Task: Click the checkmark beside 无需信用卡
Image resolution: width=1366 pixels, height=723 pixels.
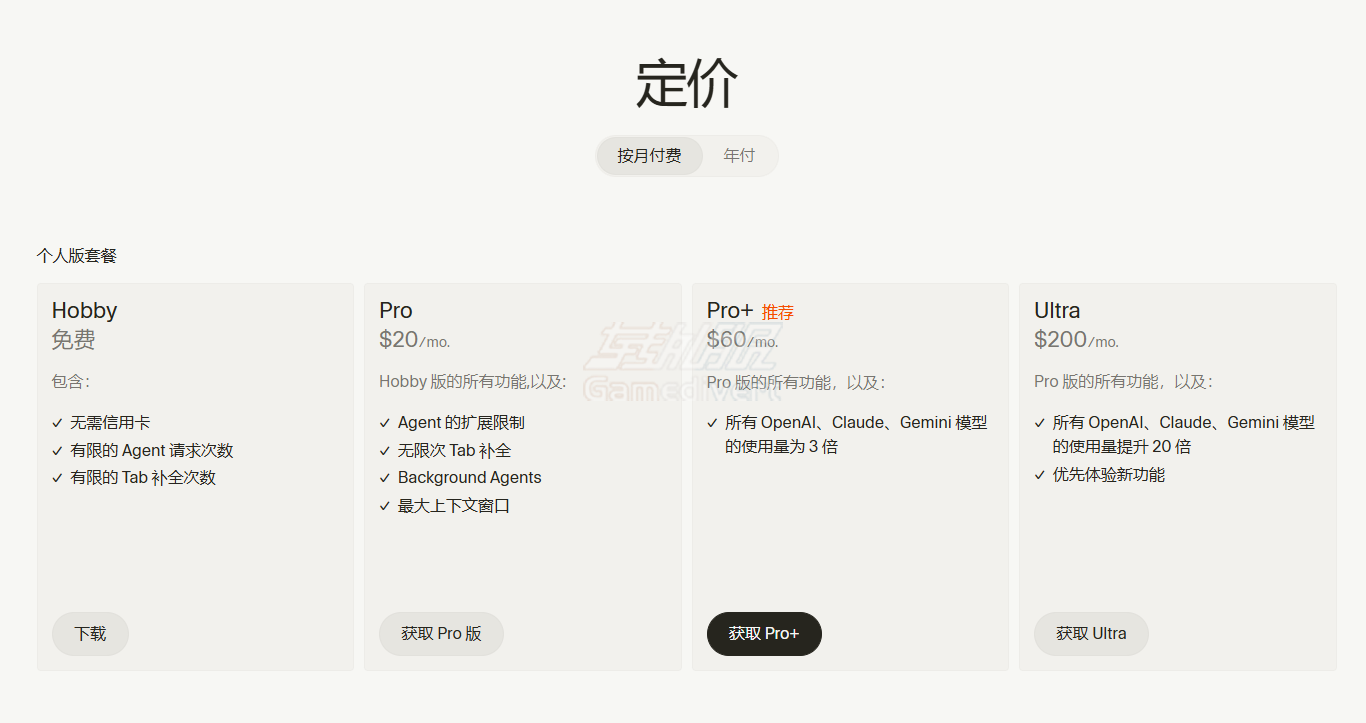Action: pos(57,422)
